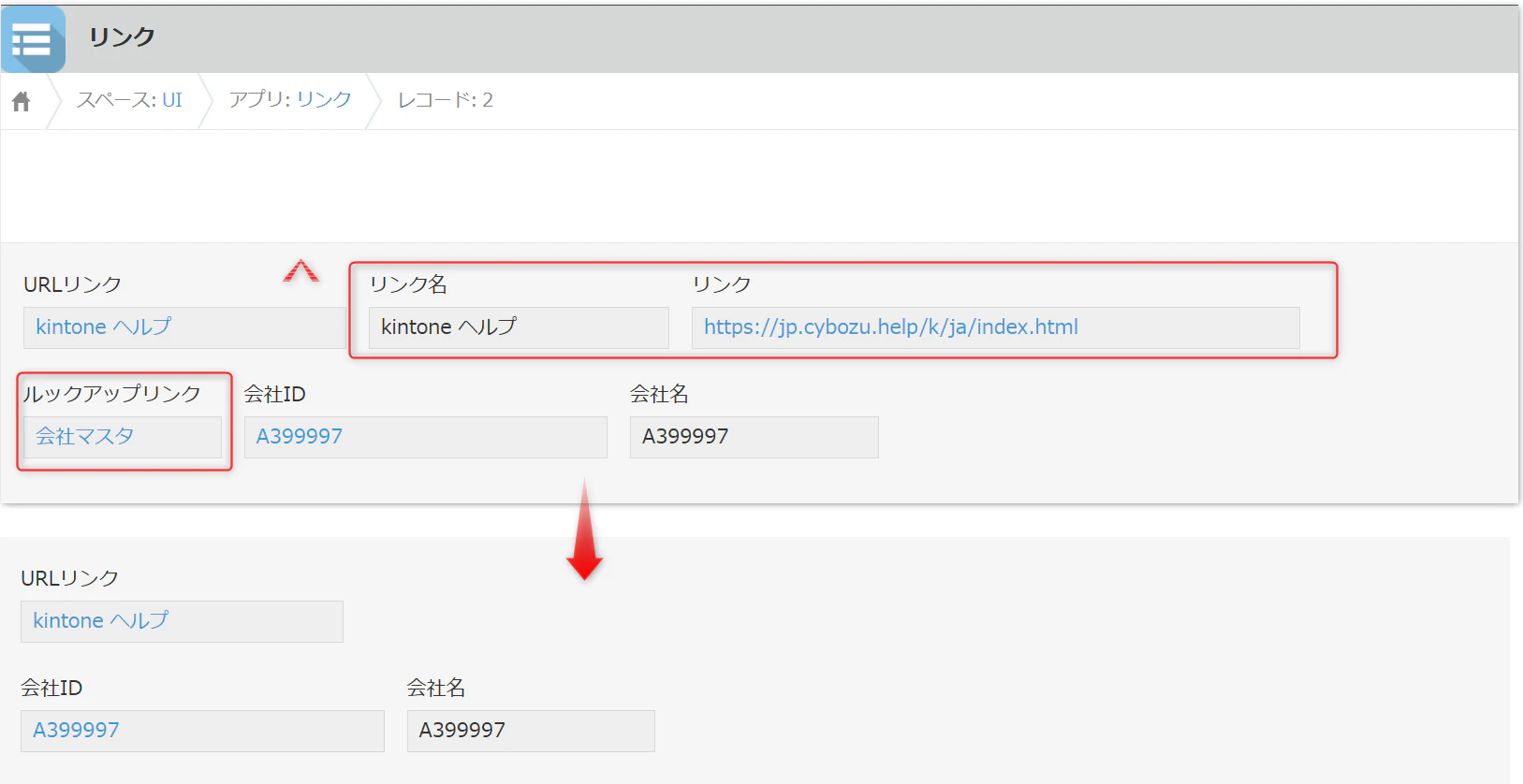The height and width of the screenshot is (784, 1523).
Task: Click the "リンク名" field label
Action: click(408, 284)
